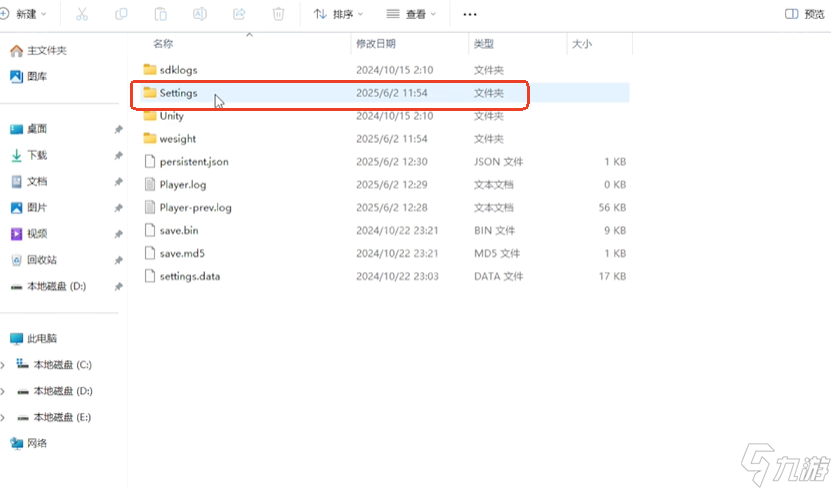The width and height of the screenshot is (831, 488).
Task: Select save.md5 file
Action: pyautogui.click(x=384, y=253)
